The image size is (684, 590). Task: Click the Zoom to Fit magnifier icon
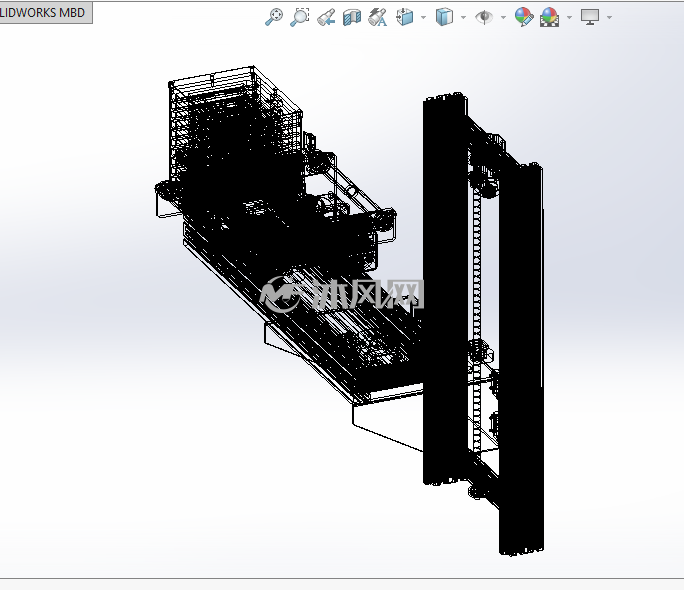(274, 17)
